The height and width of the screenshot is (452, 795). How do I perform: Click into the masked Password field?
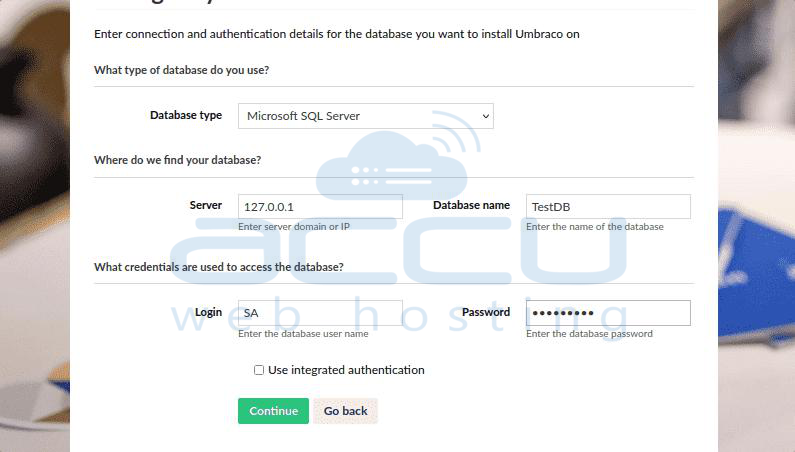click(x=608, y=313)
